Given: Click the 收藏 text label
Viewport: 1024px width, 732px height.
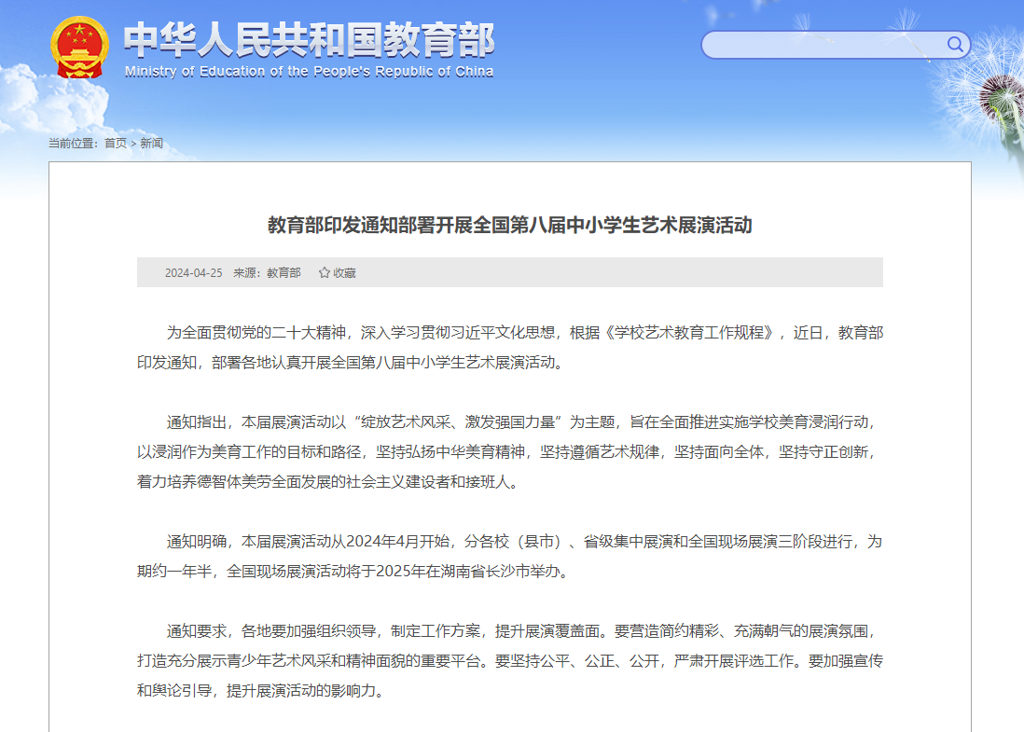Looking at the screenshot, I should 344,272.
